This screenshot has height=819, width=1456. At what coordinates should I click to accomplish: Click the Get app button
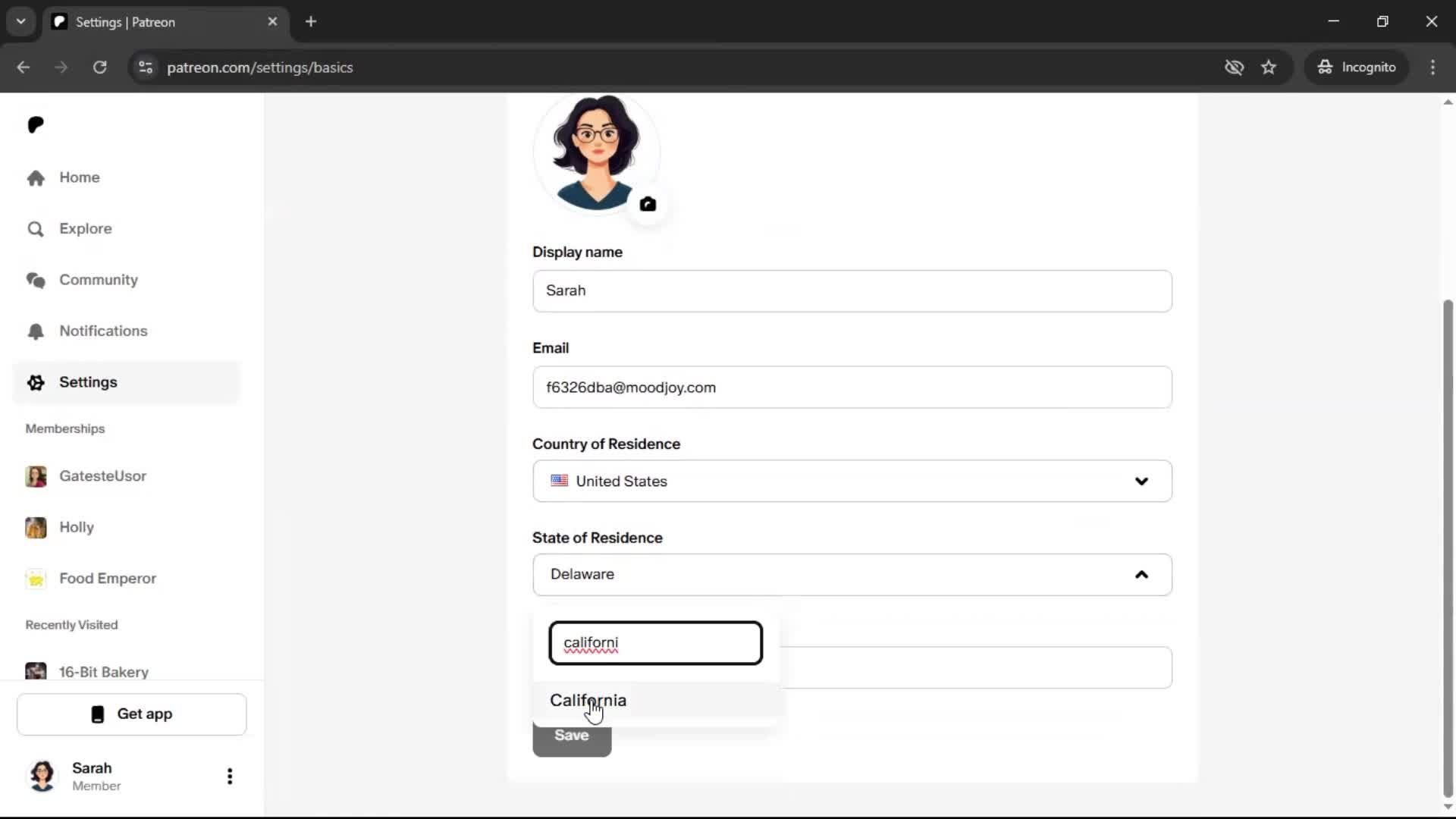tap(132, 714)
